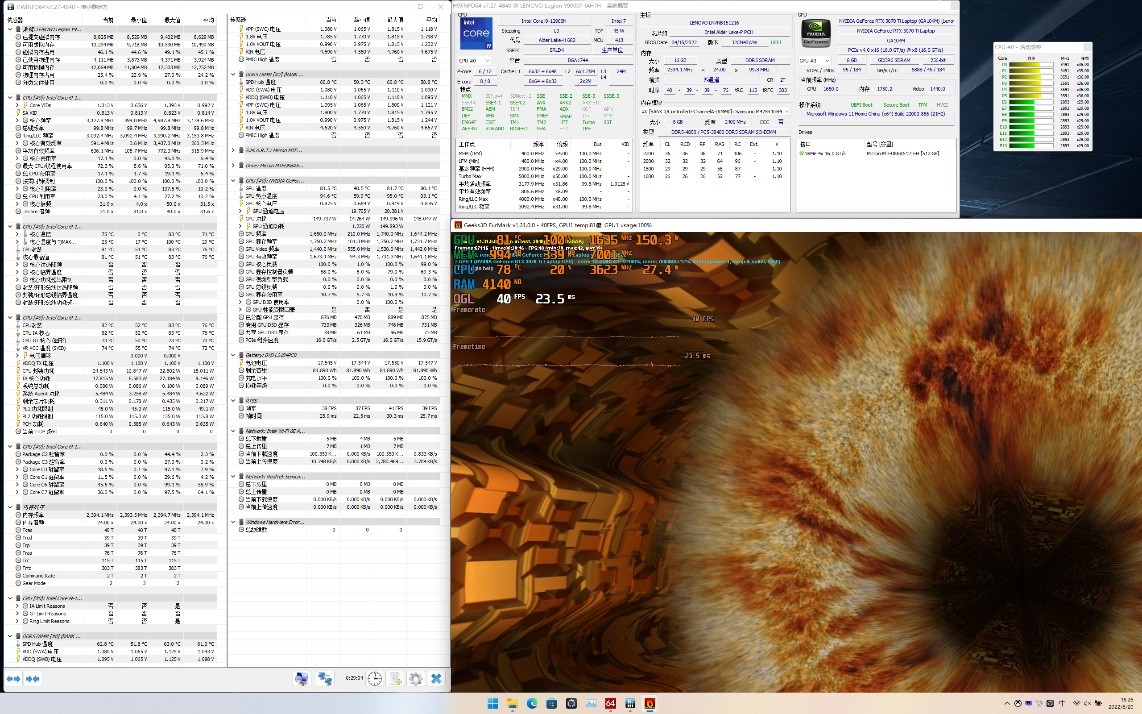Toggle the network icon in the system tray
This screenshot has height=714, width=1142.
[x=1076, y=703]
